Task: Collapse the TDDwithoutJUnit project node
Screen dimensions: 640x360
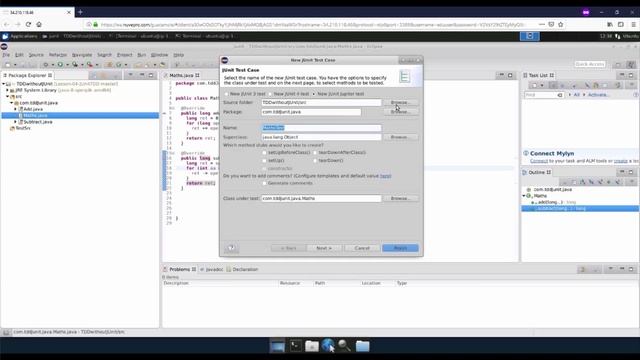Action: click(4, 84)
